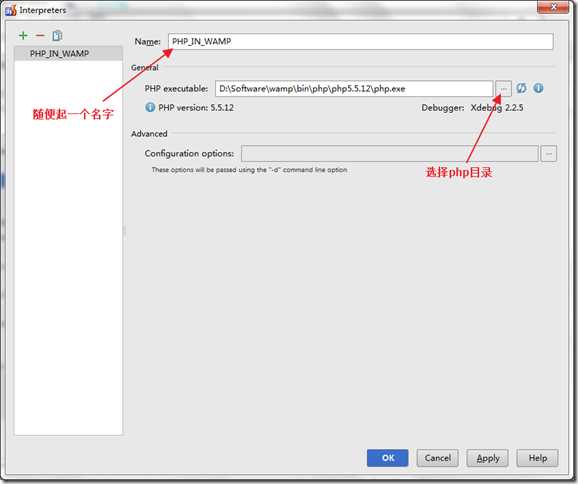Browse for the PHP executable path

pos(503,88)
